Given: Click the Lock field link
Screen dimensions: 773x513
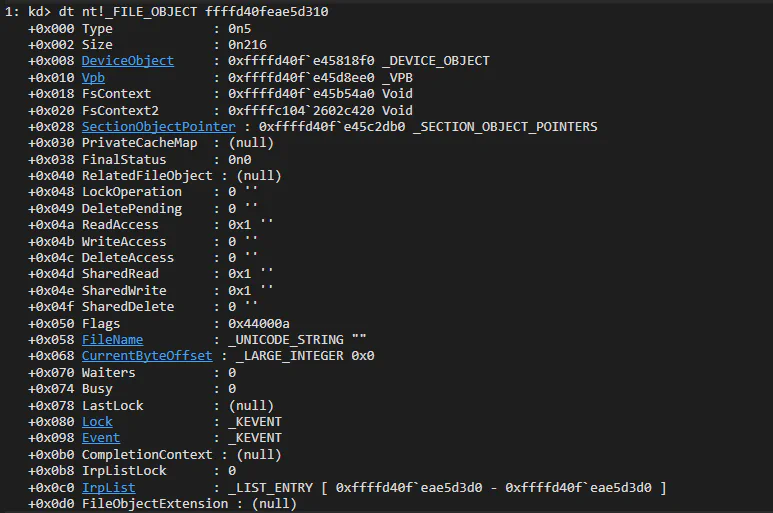Looking at the screenshot, I should [x=97, y=422].
